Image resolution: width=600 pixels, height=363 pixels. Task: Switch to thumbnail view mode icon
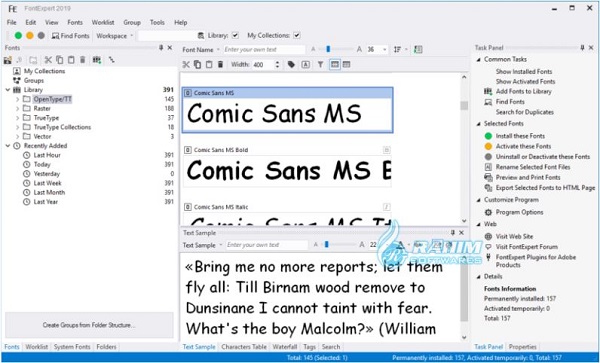[x=335, y=65]
